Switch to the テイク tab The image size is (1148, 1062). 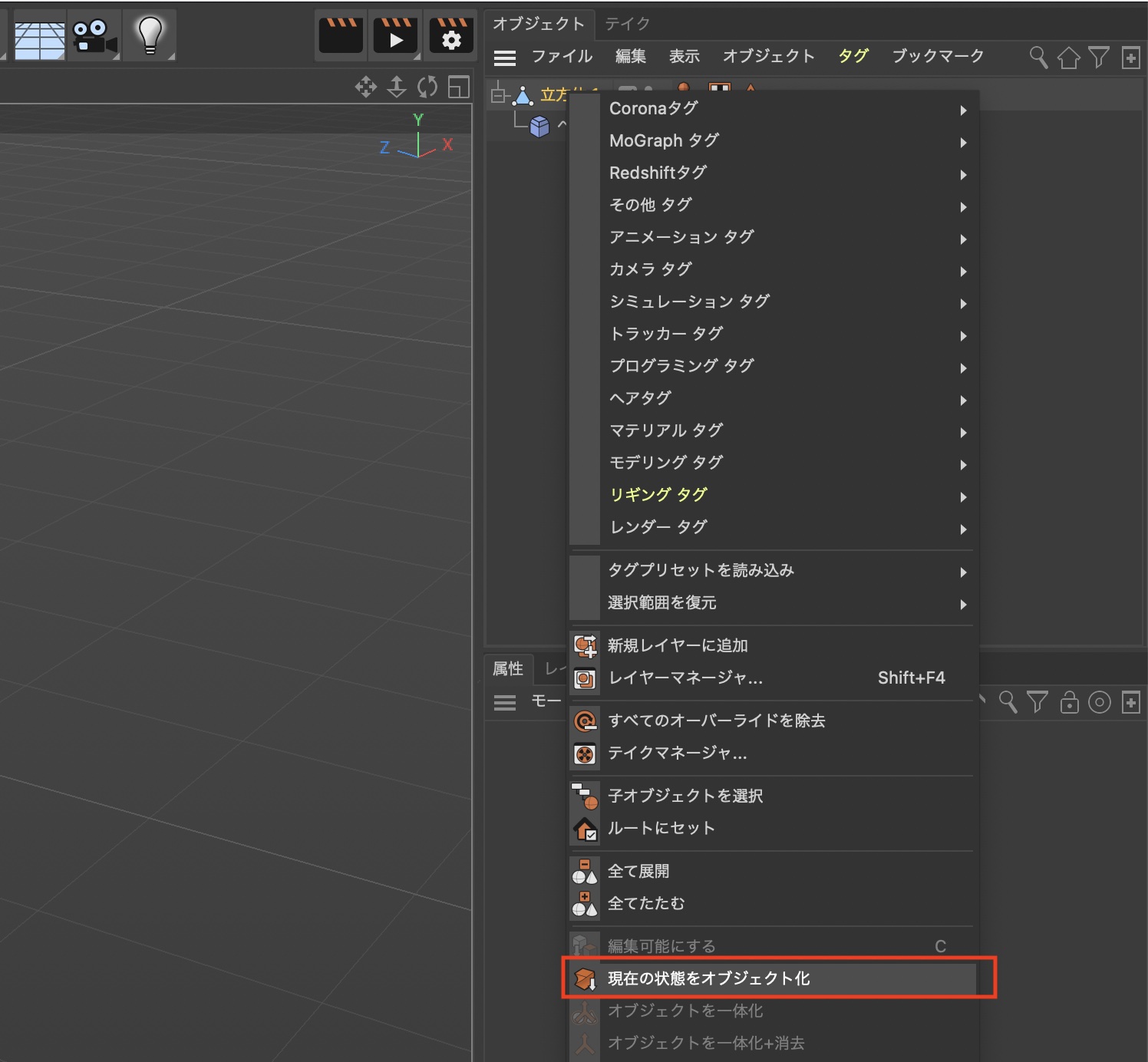(x=627, y=24)
